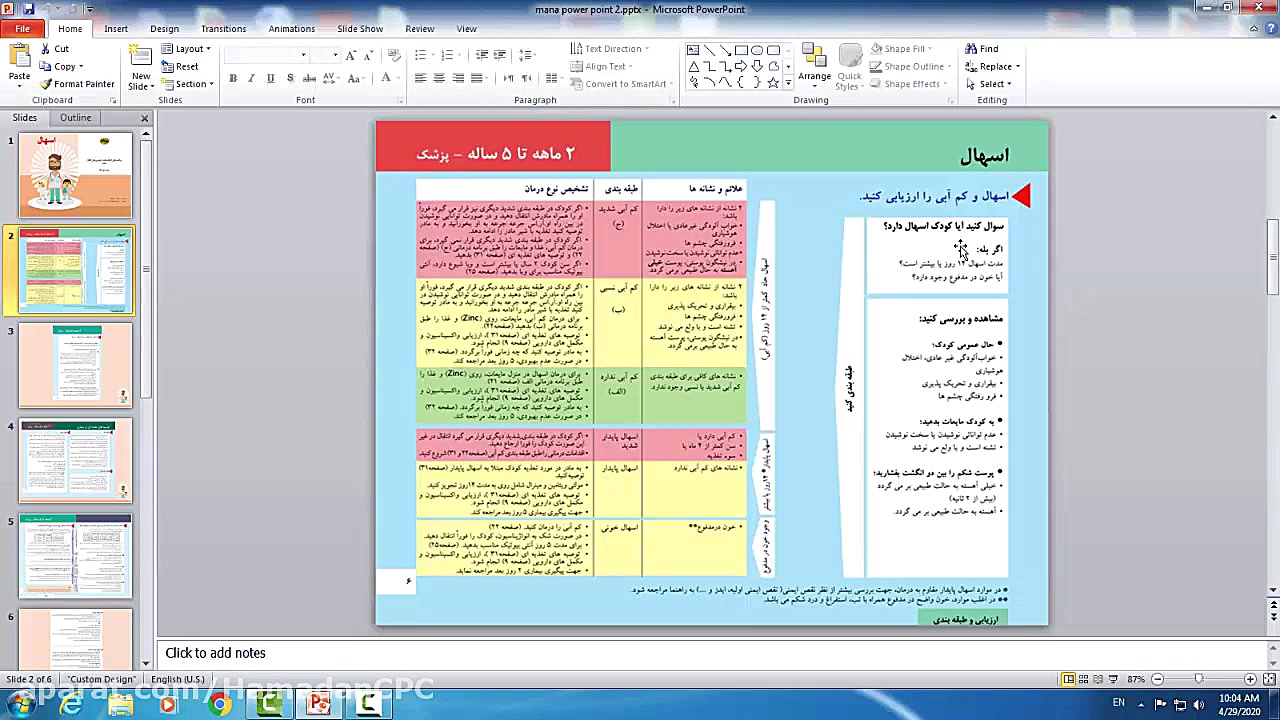Select the Text Box shape in gallery
1280x720 pixels.
click(693, 50)
